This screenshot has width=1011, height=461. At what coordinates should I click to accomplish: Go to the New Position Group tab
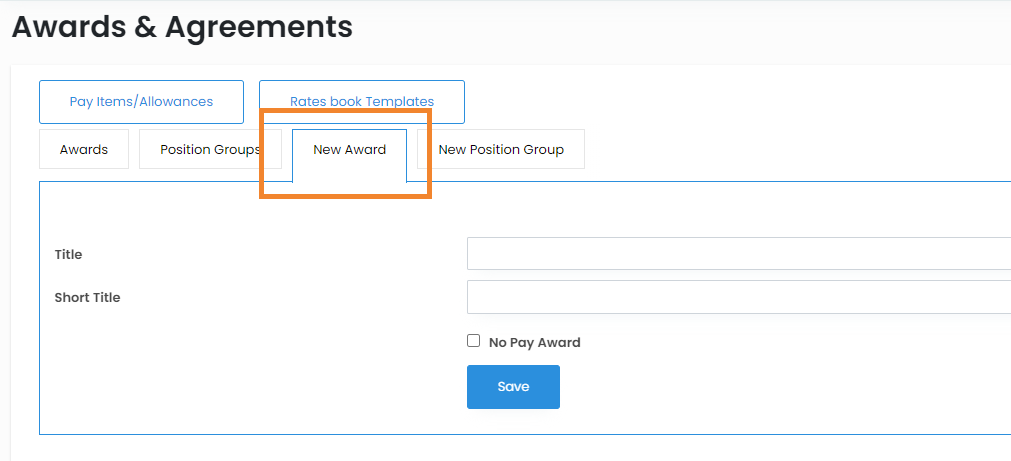[501, 149]
